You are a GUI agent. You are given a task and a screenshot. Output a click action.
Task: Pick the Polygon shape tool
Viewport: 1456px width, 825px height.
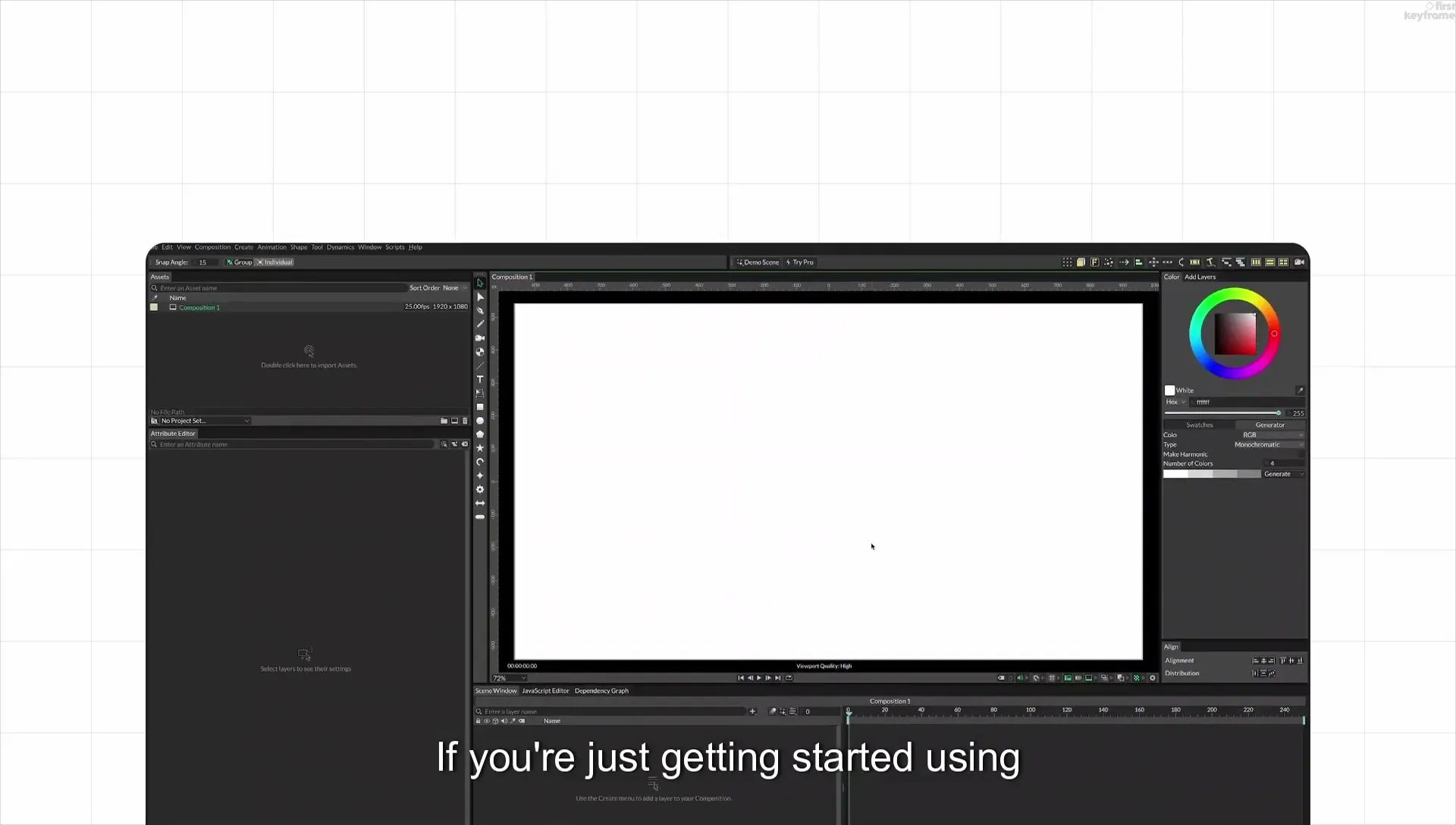tap(480, 434)
